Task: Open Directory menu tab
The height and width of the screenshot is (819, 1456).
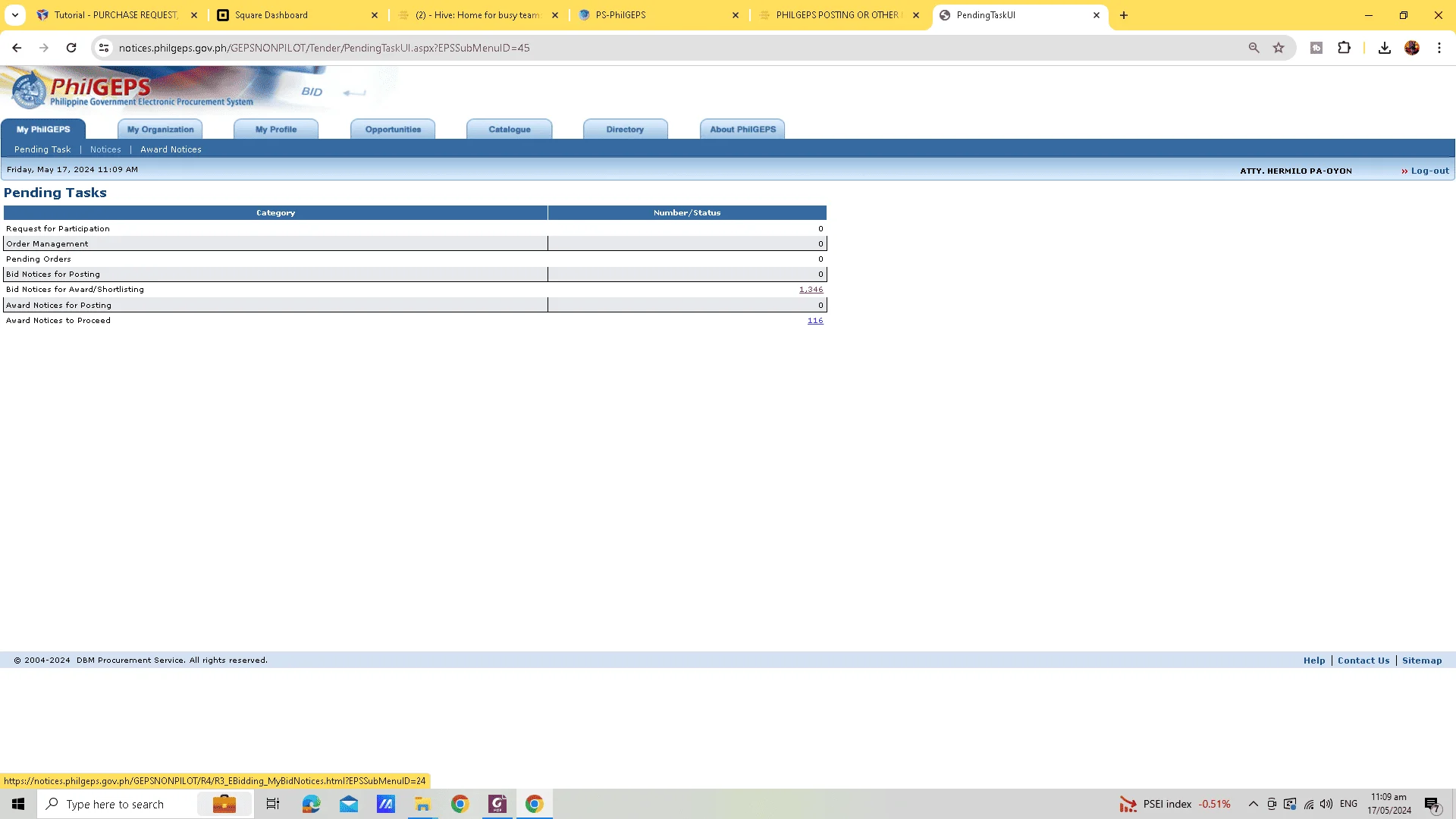Action: pyautogui.click(x=625, y=129)
